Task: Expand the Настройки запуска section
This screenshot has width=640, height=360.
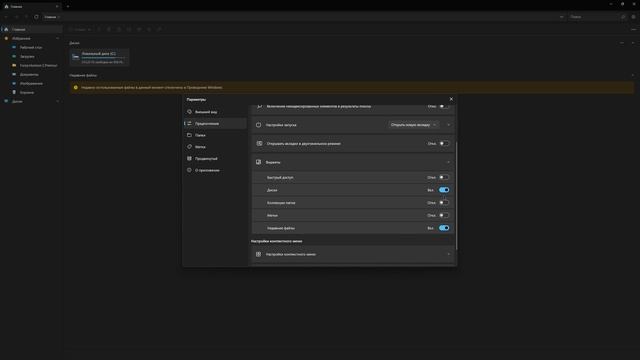Action: (449, 125)
